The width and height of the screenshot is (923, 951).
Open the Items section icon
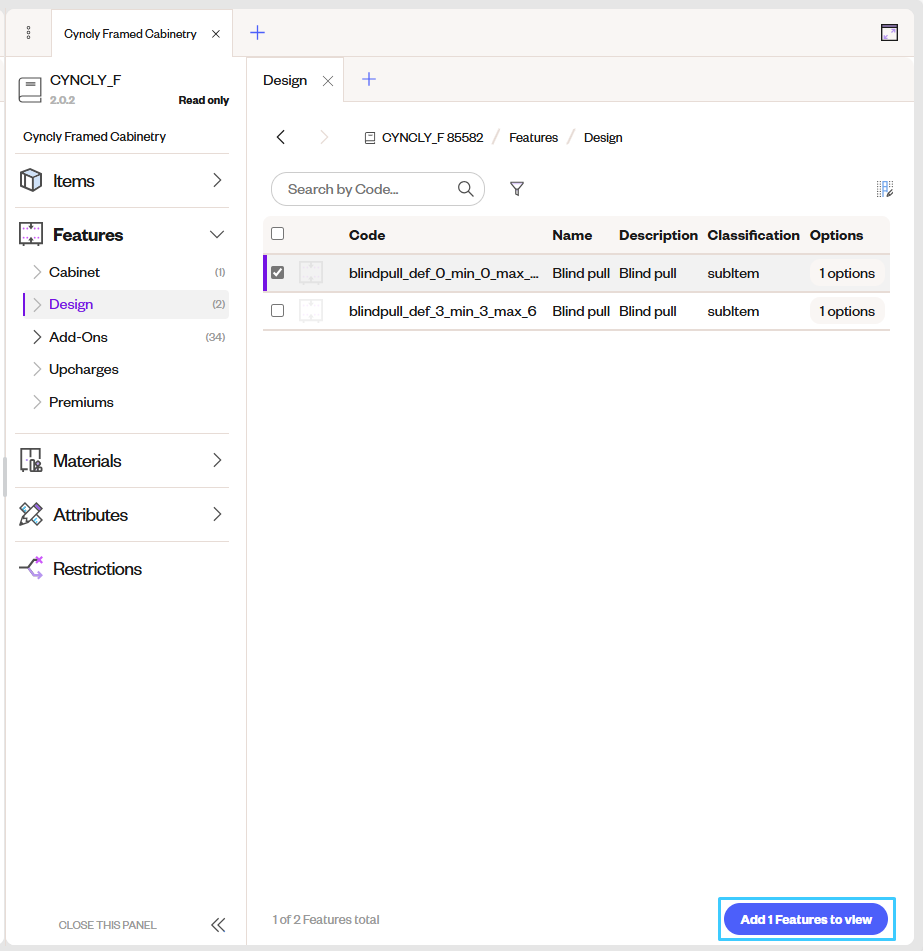click(31, 180)
